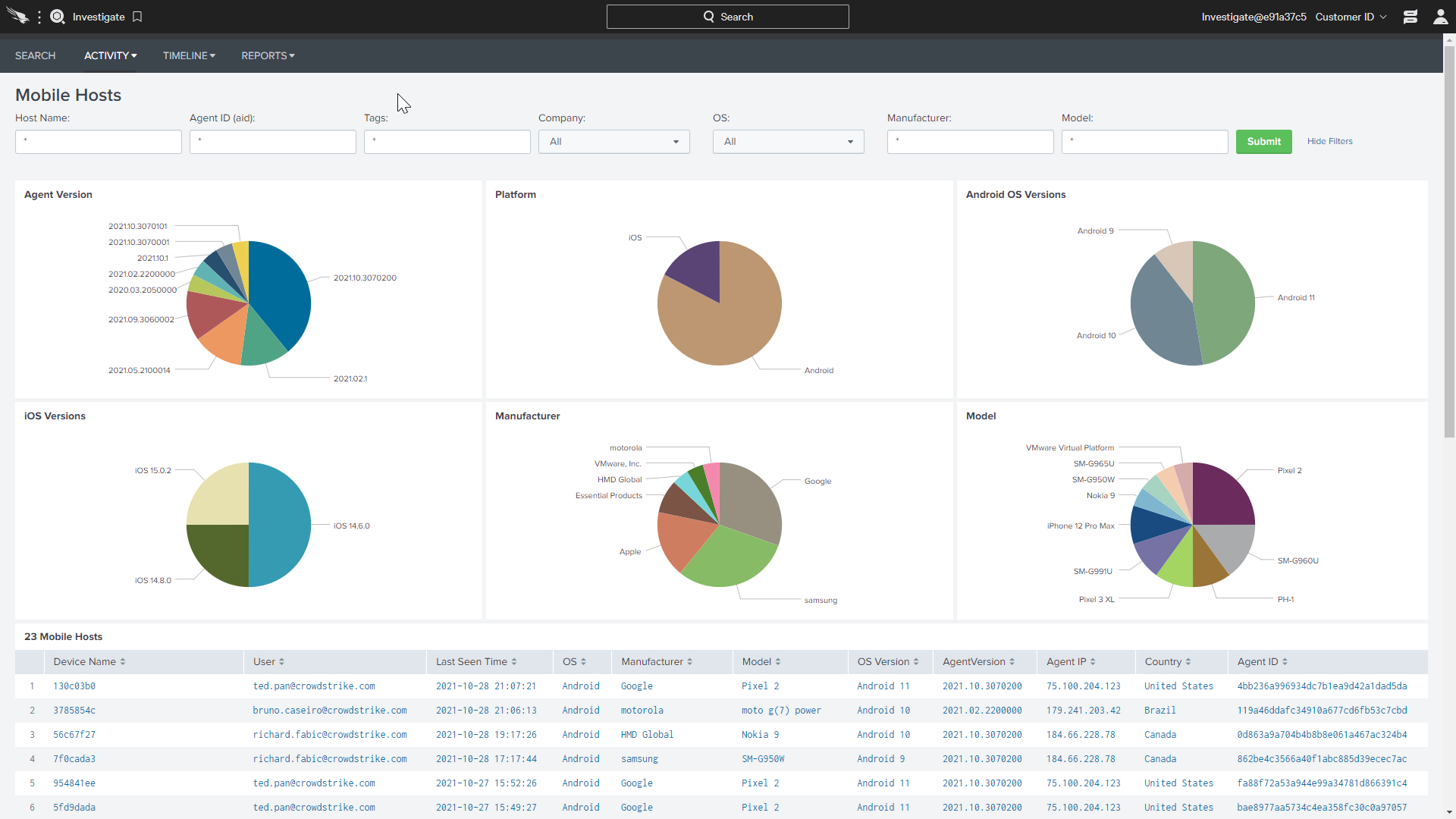Sort by OS Version column arrows
Viewport: 1456px width, 819px height.
pos(916,662)
